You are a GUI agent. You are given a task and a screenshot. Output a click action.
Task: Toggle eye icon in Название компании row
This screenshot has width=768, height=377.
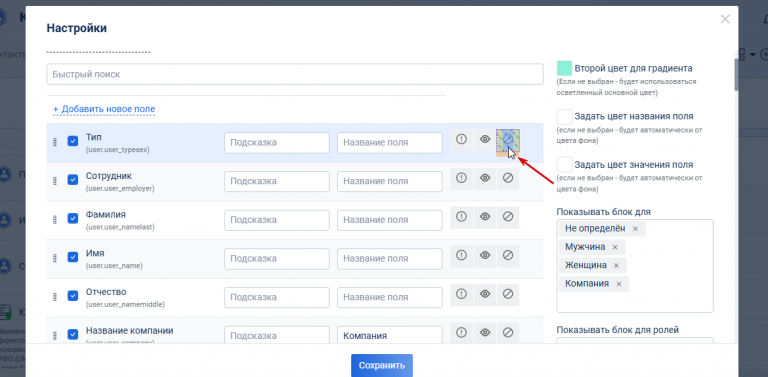pyautogui.click(x=485, y=333)
